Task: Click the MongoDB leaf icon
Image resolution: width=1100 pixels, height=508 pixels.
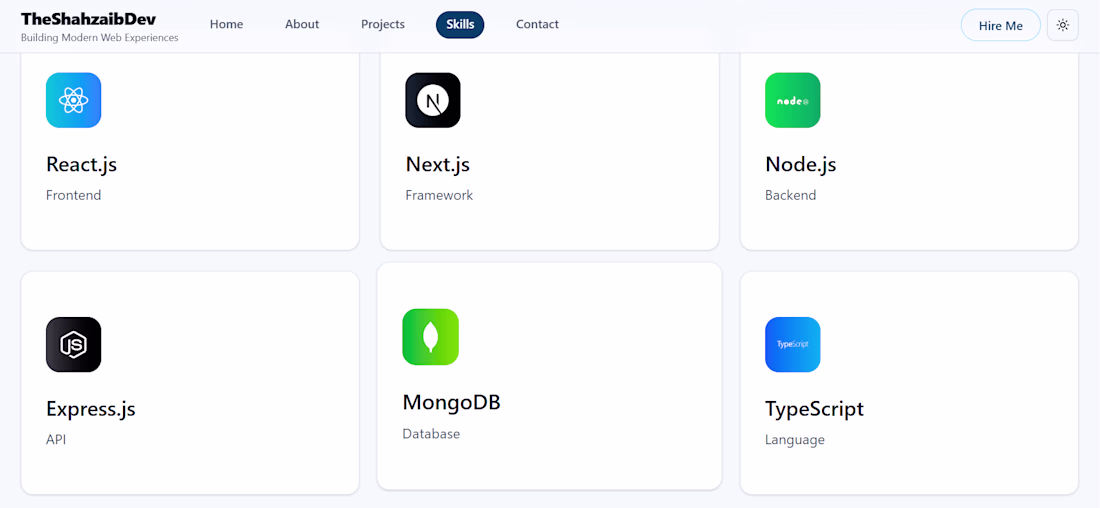Action: [x=431, y=337]
